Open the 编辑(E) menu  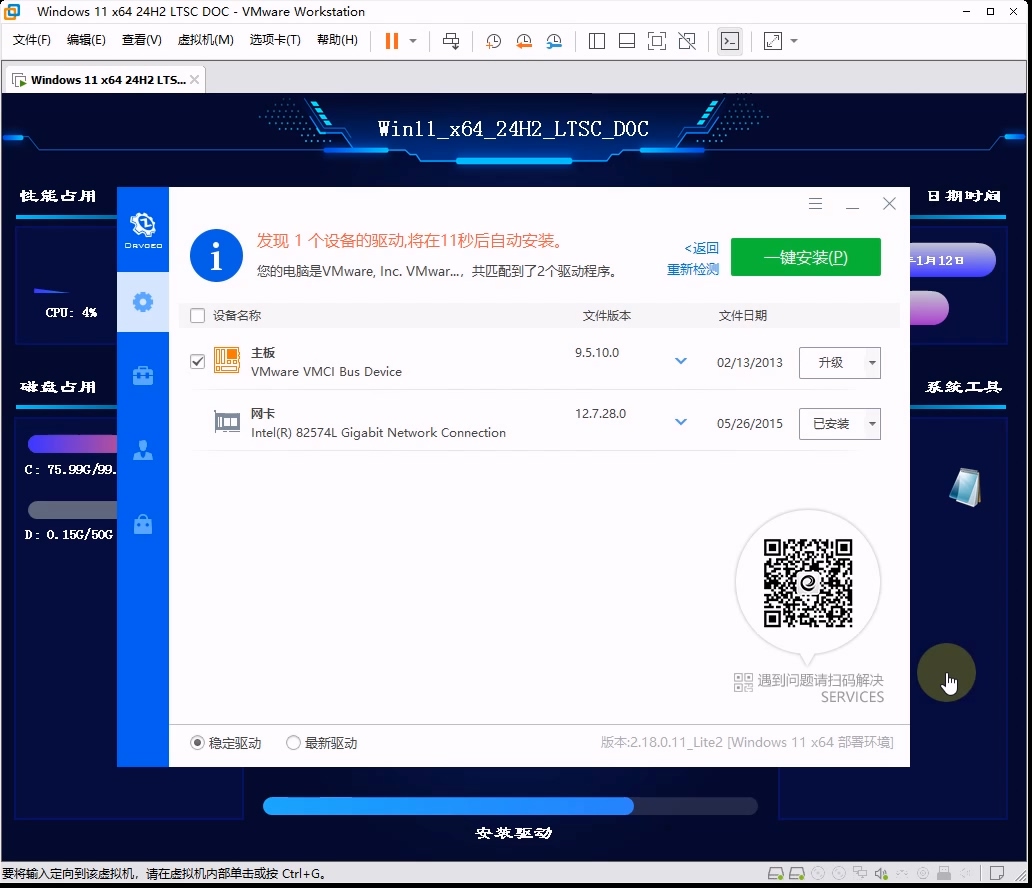[x=86, y=40]
